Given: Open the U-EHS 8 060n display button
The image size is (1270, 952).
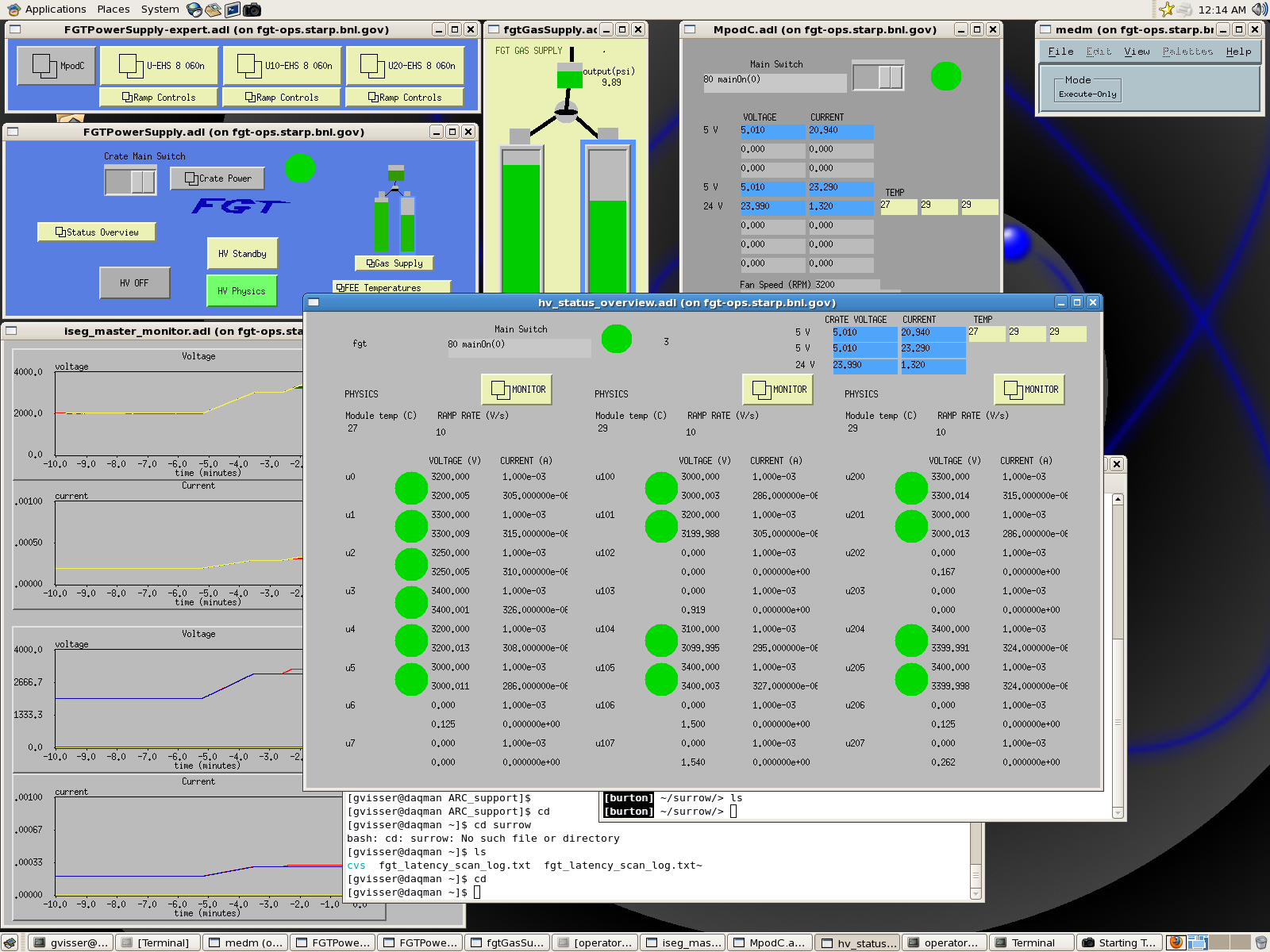Looking at the screenshot, I should (x=161, y=66).
